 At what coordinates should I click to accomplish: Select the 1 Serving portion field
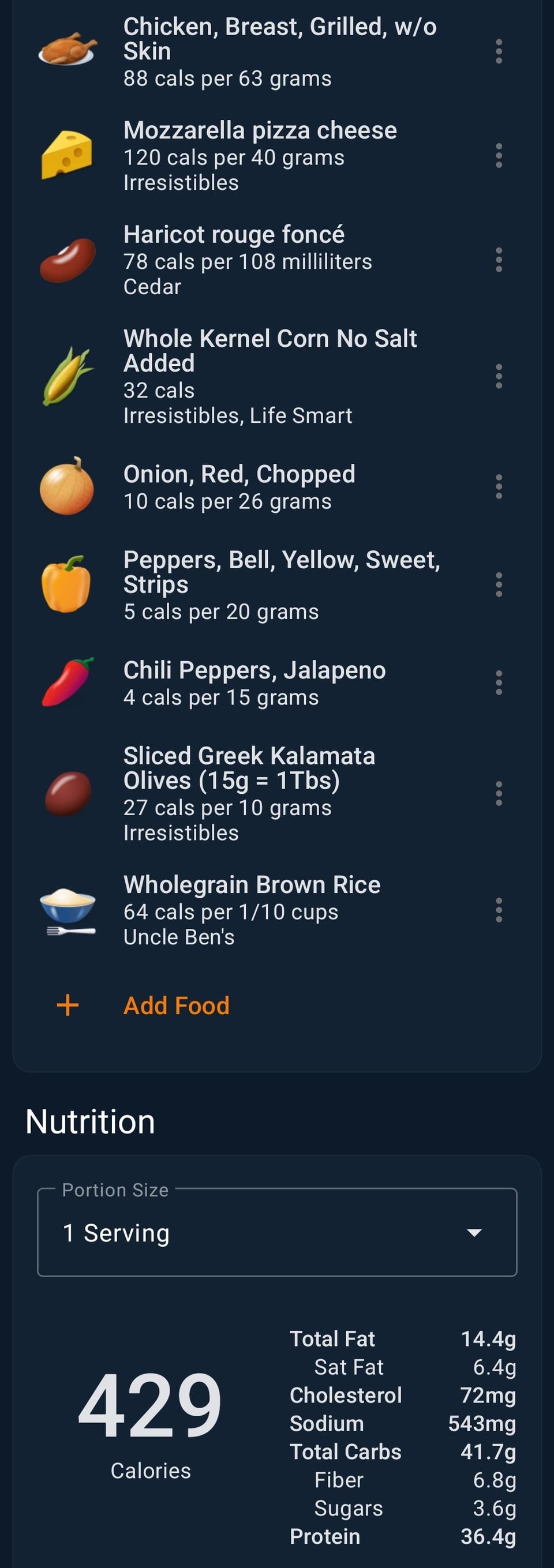tap(244, 1233)
